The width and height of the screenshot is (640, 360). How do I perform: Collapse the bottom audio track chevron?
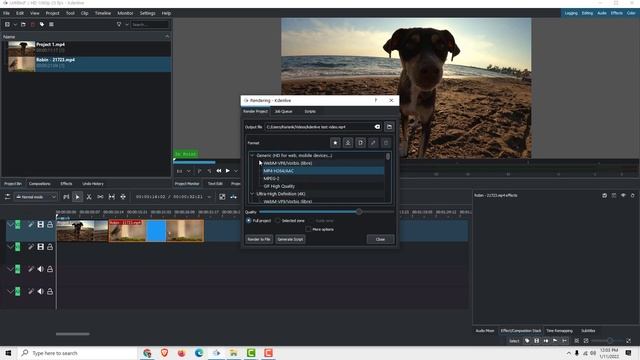[x=10, y=291]
